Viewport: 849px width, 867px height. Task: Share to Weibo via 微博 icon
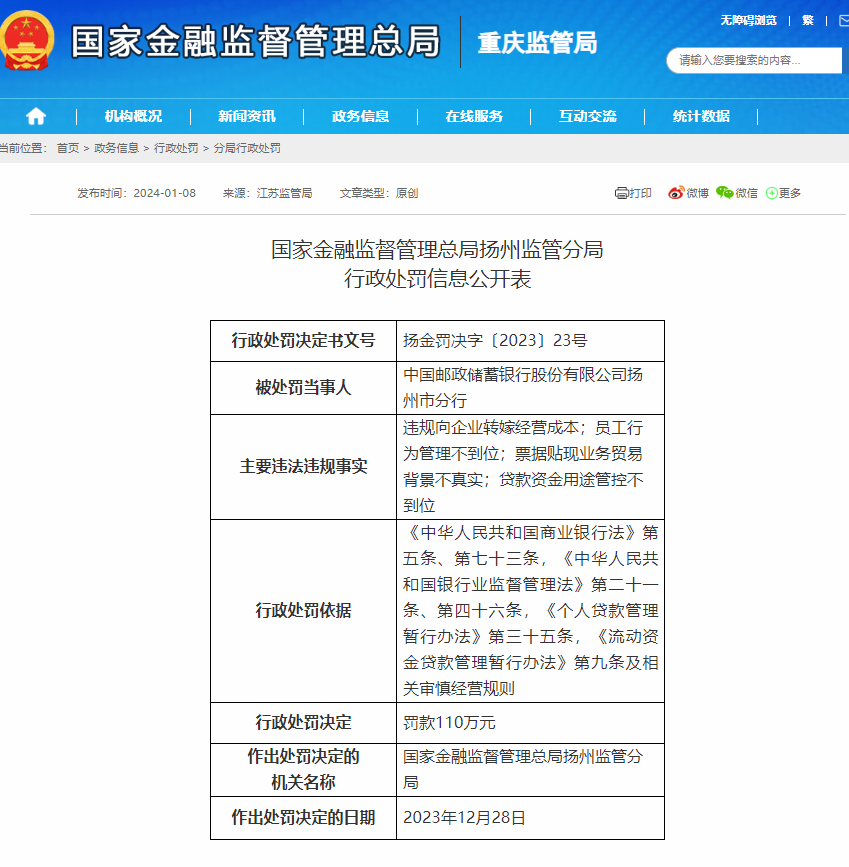(688, 193)
